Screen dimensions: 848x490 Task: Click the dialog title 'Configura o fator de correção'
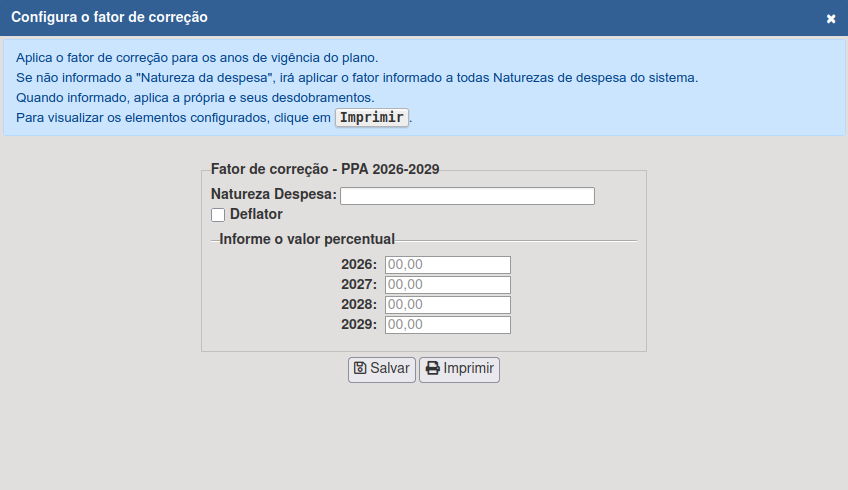point(109,18)
